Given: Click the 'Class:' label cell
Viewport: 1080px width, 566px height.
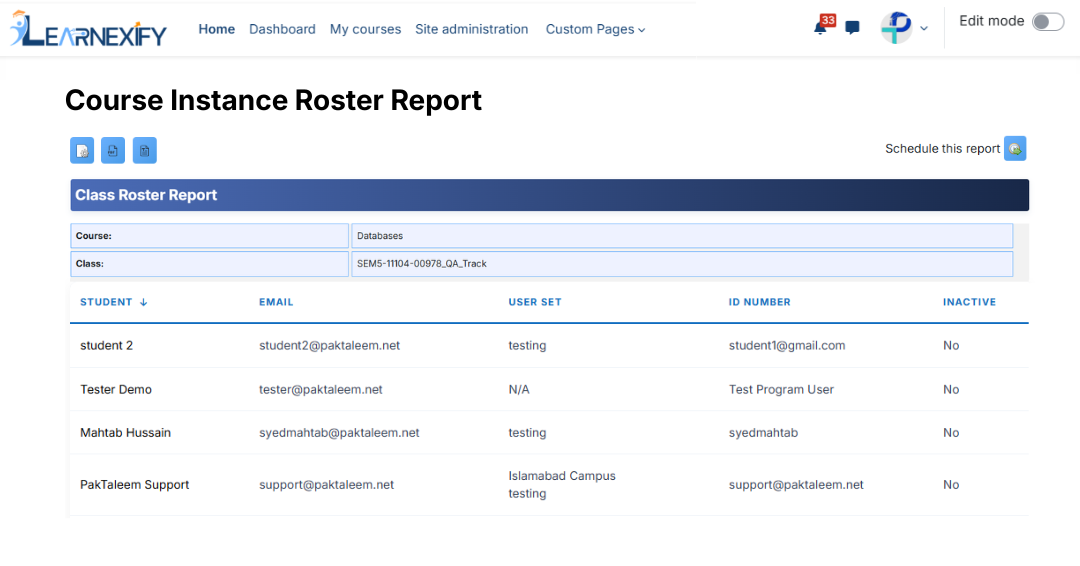Looking at the screenshot, I should click(x=209, y=264).
